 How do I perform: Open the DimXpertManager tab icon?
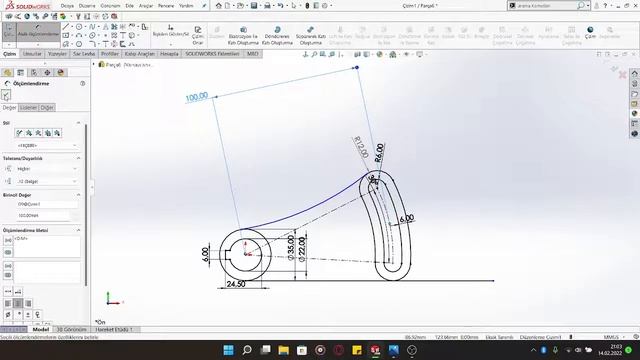(x=47, y=73)
